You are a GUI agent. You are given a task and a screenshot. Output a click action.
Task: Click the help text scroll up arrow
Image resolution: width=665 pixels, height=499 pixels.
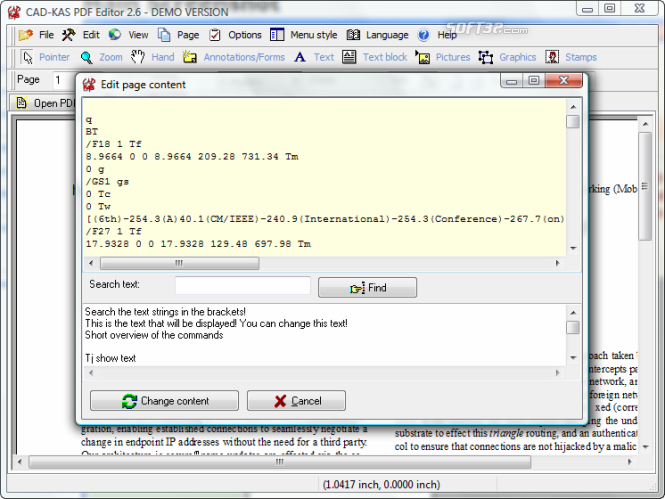pos(573,312)
